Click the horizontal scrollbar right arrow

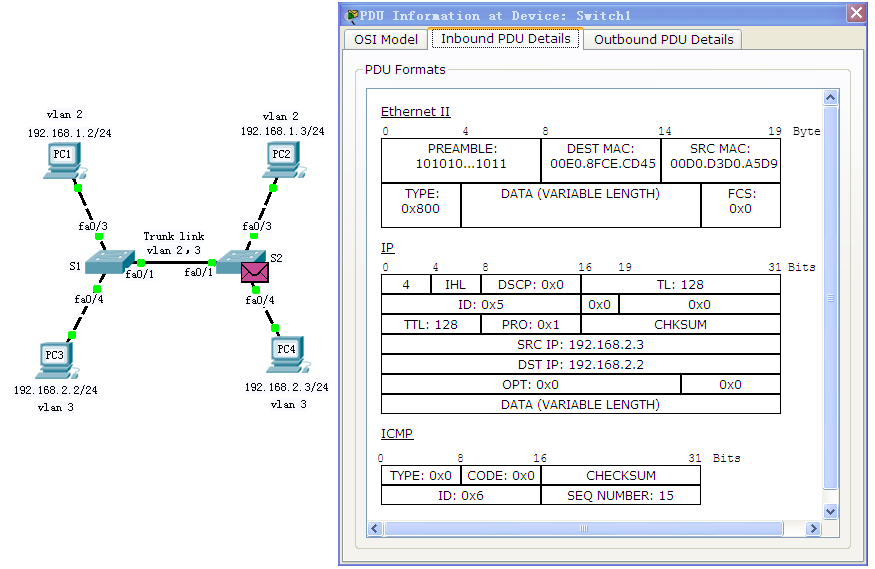point(814,528)
